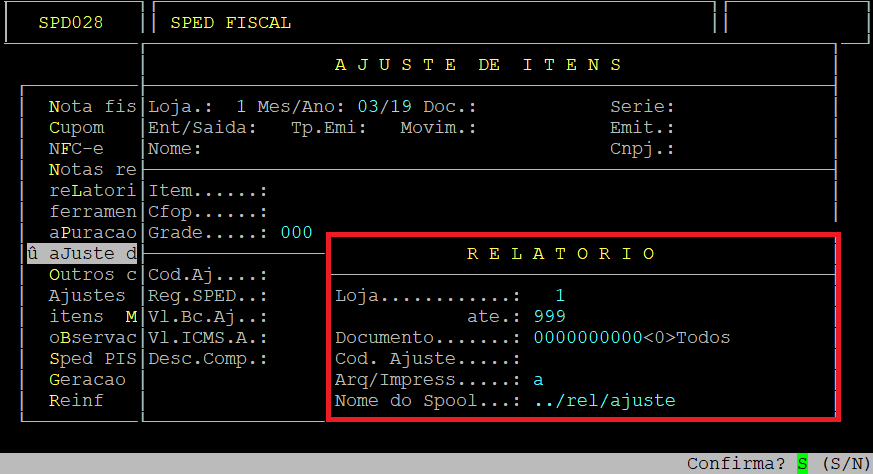Click the green Confirma S prompt
Image resolution: width=873 pixels, height=474 pixels.
pos(801,464)
